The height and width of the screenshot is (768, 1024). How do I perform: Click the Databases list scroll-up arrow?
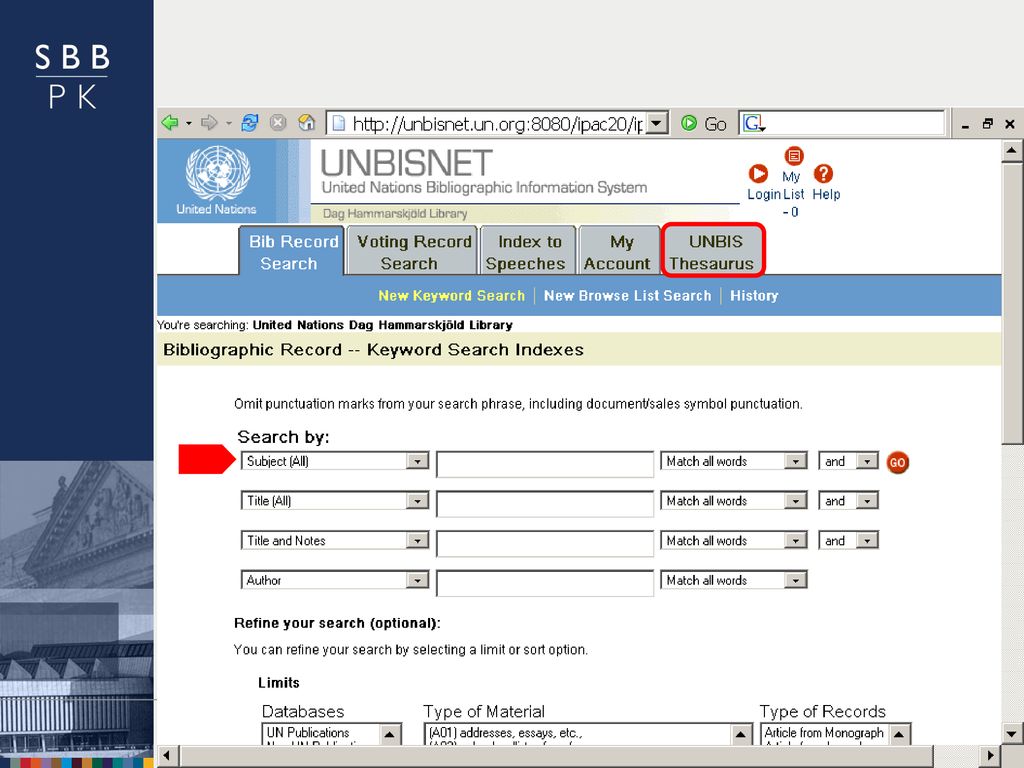point(389,734)
